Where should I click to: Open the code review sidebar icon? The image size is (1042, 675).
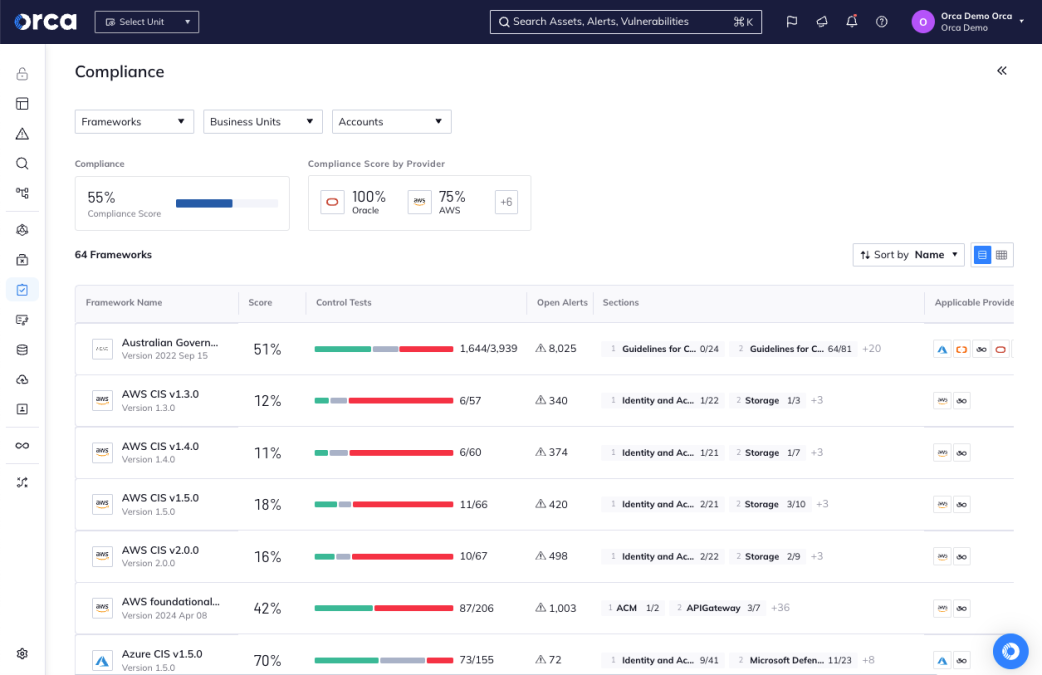(22, 320)
